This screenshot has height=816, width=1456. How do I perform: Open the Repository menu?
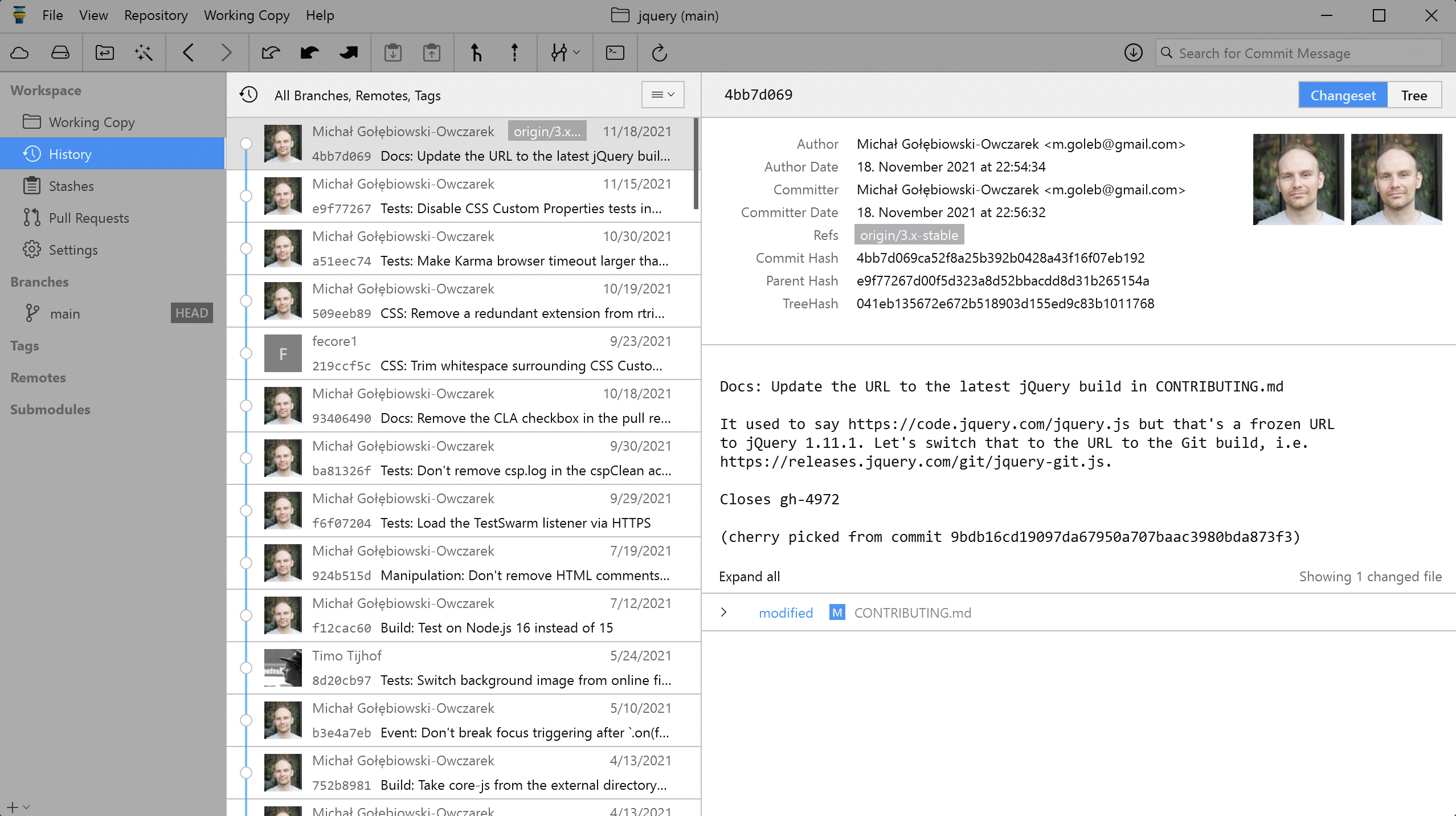click(x=156, y=15)
